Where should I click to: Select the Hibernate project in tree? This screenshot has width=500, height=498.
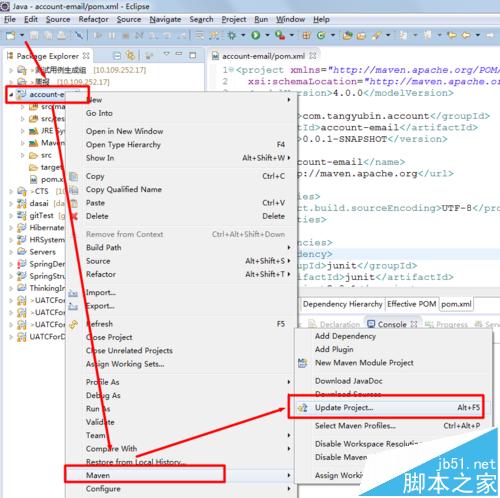(46, 228)
